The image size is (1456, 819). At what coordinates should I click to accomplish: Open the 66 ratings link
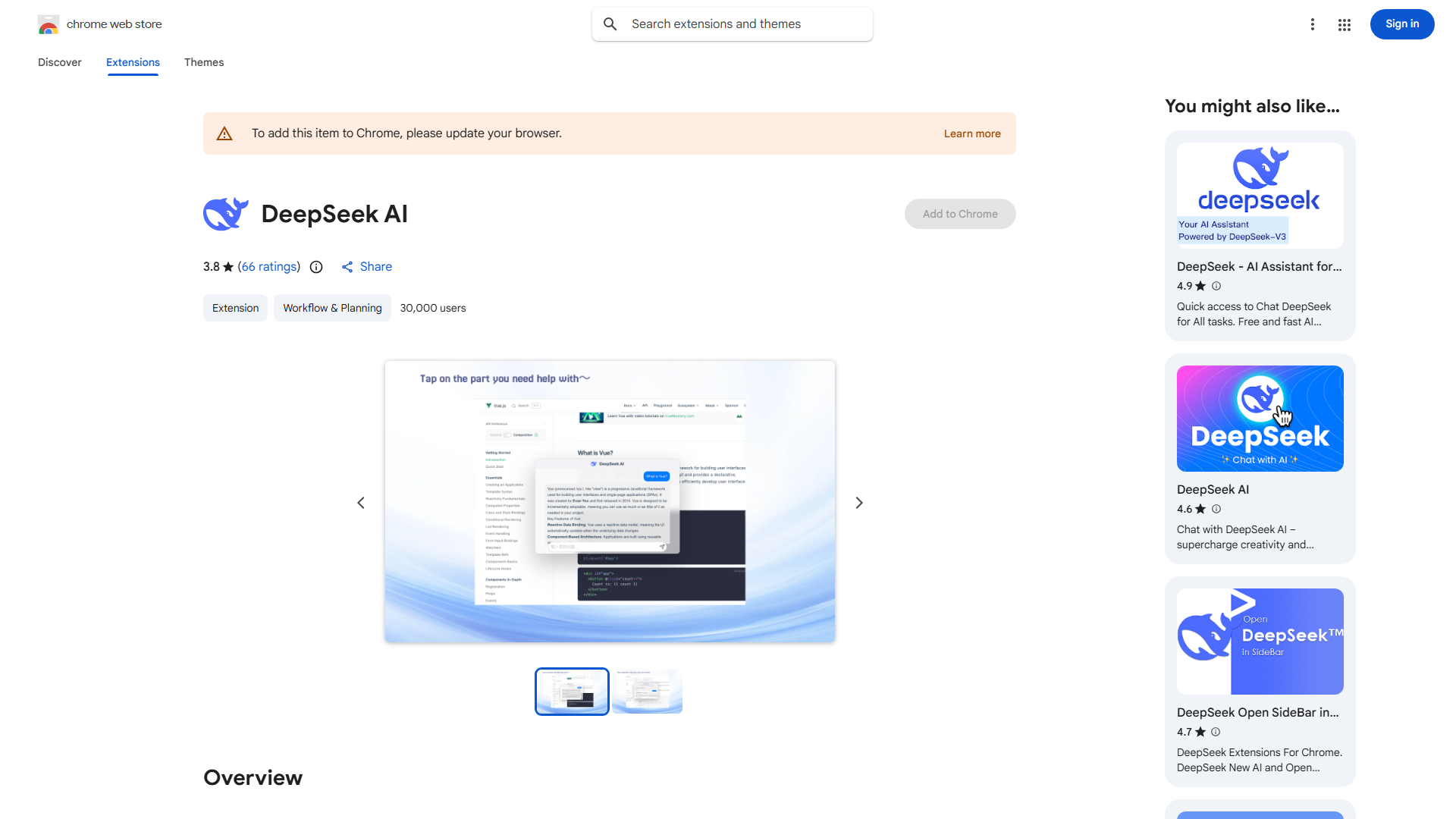pos(269,267)
